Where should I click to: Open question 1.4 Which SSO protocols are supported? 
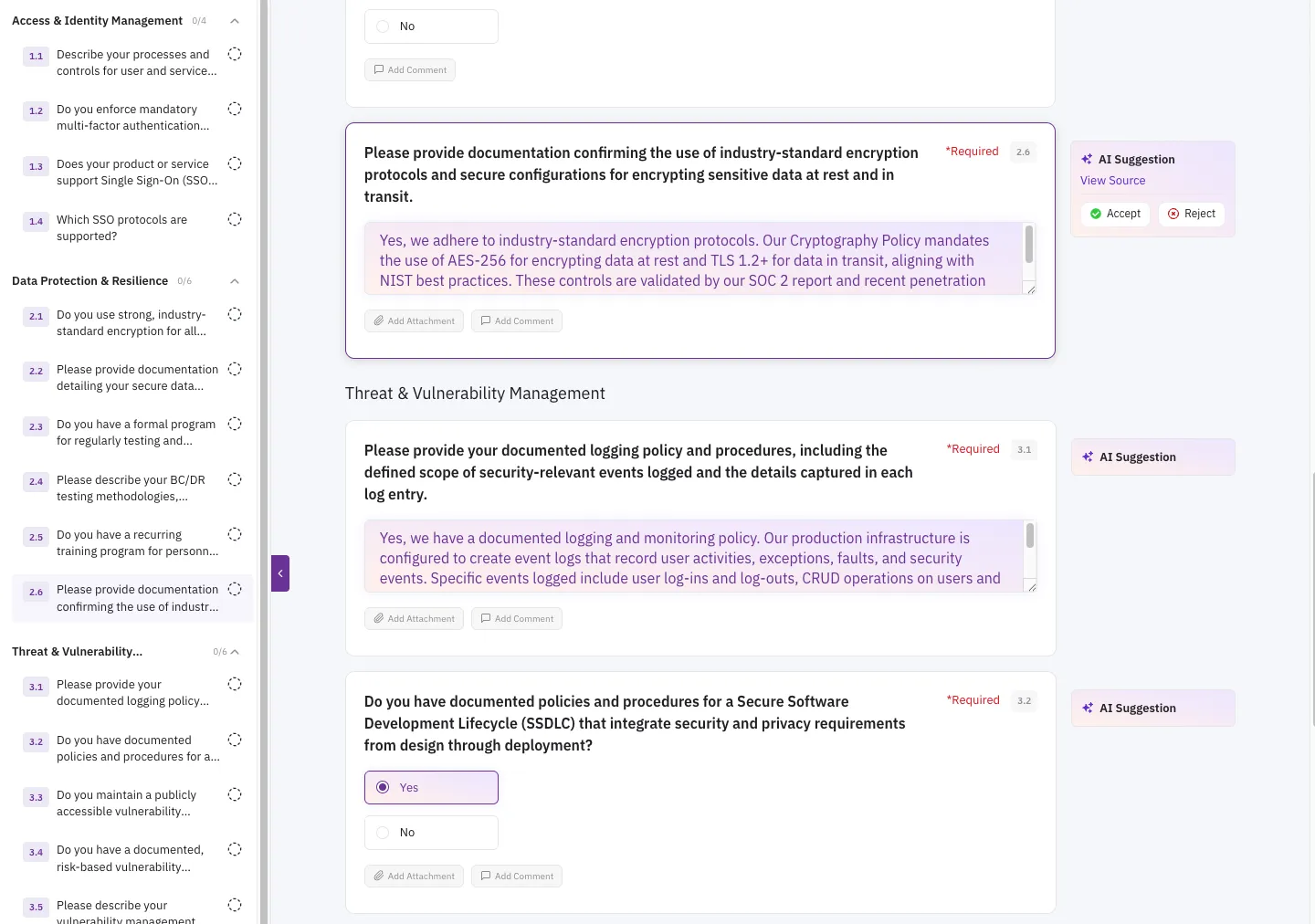click(121, 228)
